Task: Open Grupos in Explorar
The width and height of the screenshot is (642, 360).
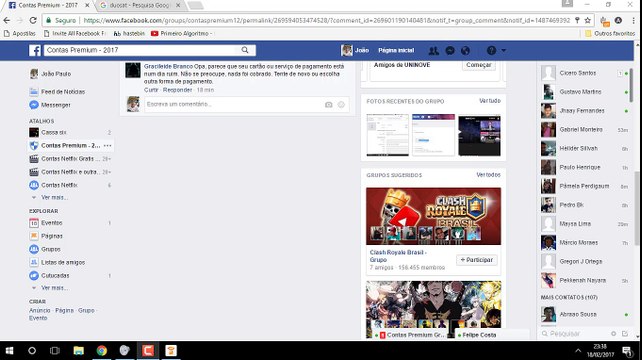Action: (50, 249)
